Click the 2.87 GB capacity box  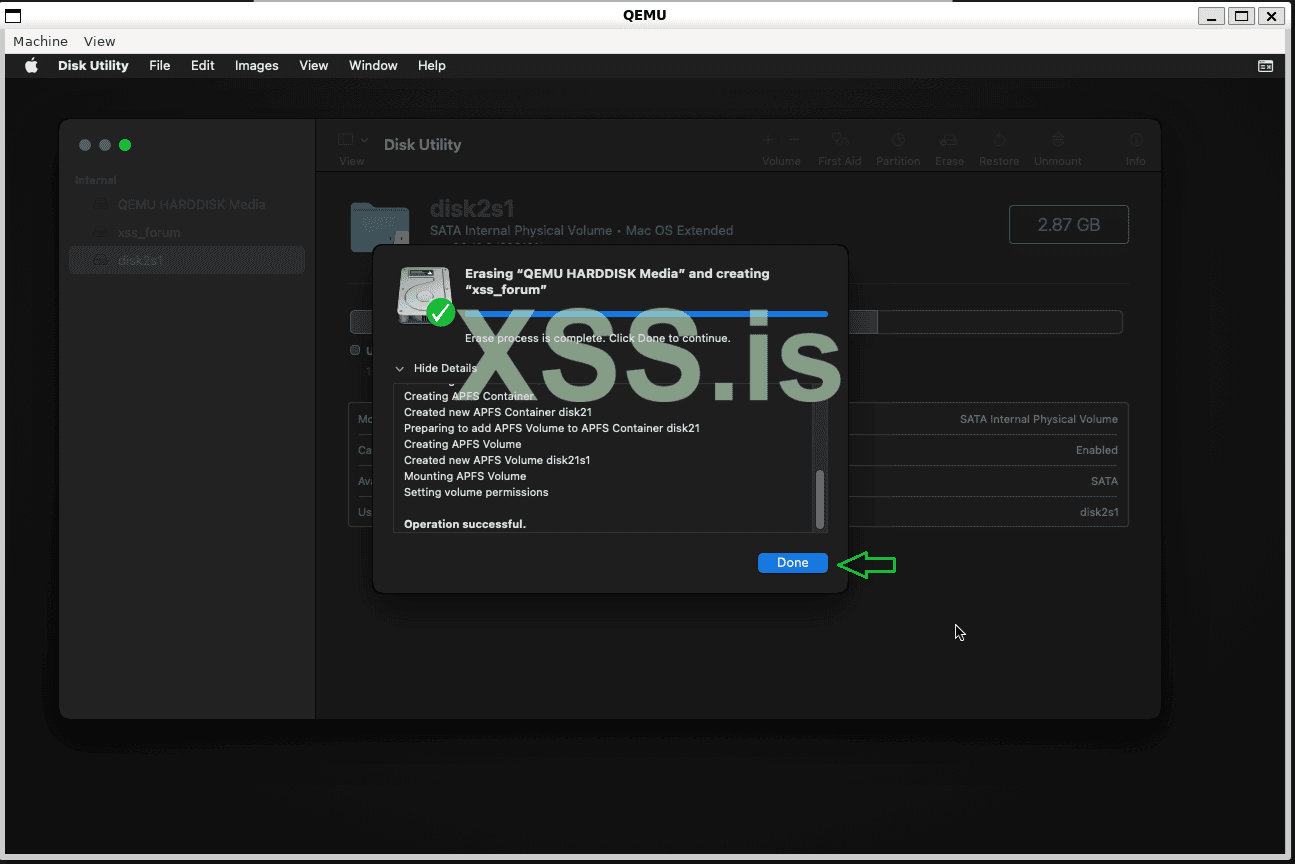coord(1069,225)
